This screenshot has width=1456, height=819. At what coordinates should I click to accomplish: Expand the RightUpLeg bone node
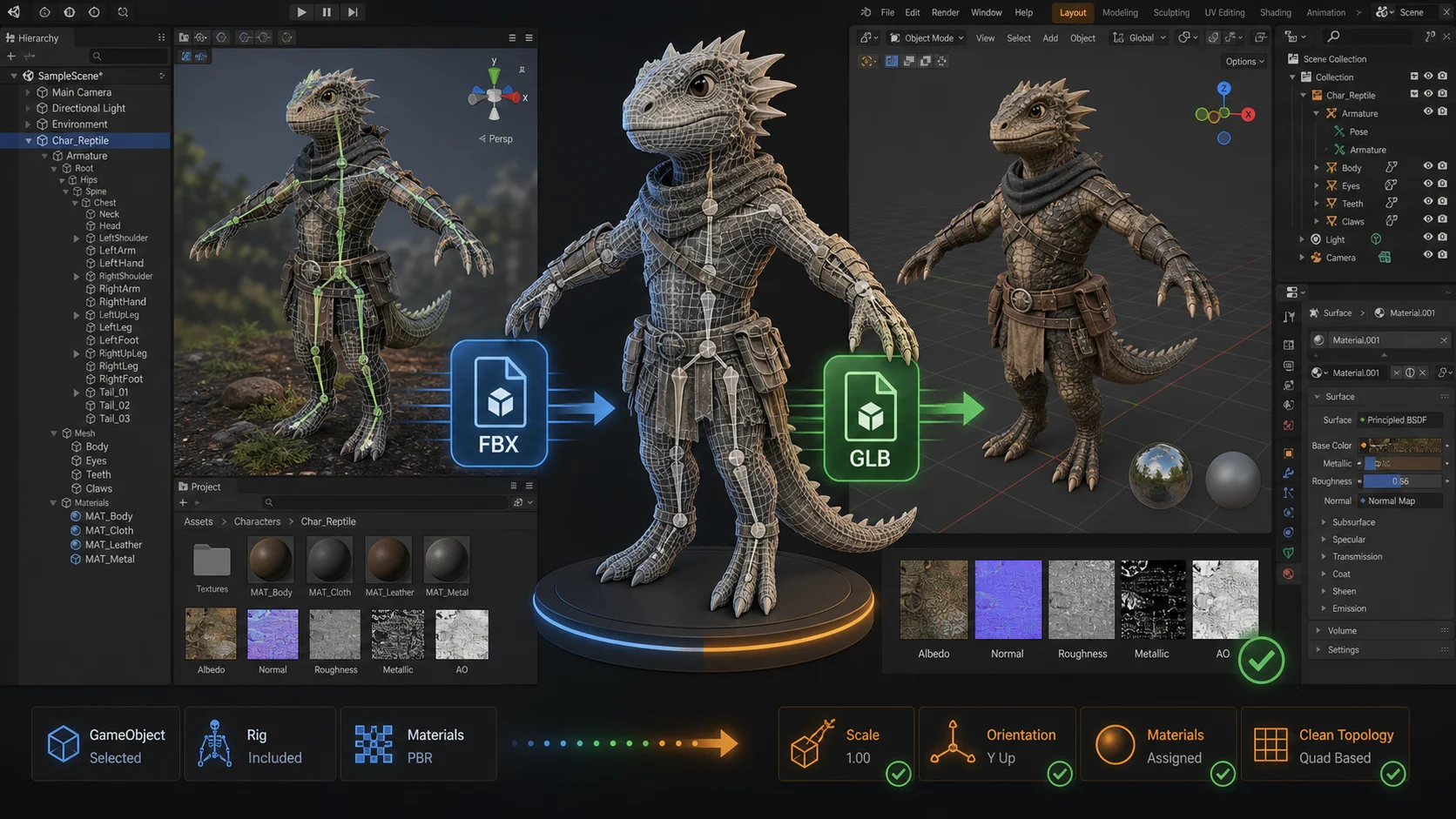[77, 354]
